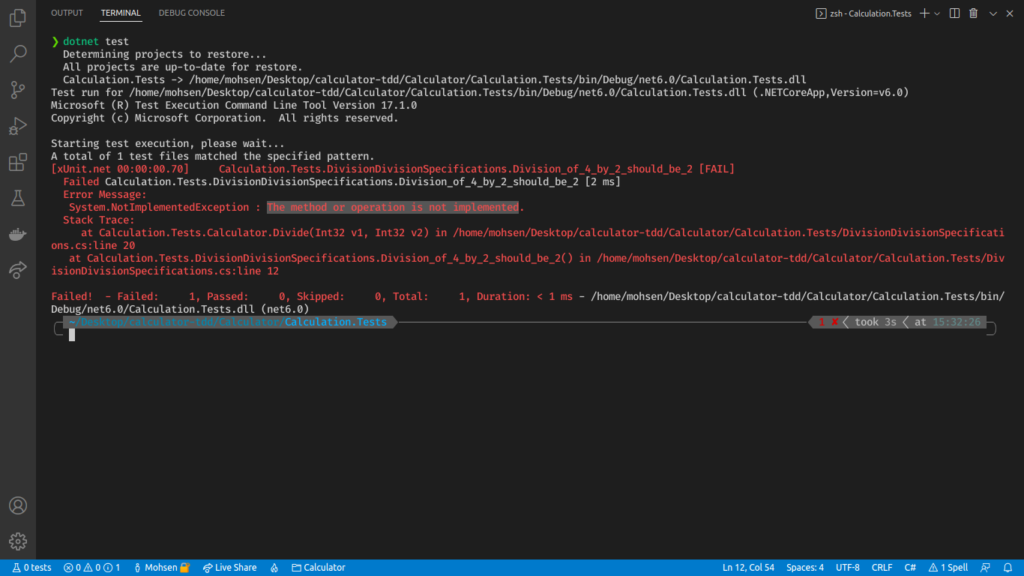The width and height of the screenshot is (1024, 576).
Task: Open the Search view in sidebar
Action: [x=17, y=53]
